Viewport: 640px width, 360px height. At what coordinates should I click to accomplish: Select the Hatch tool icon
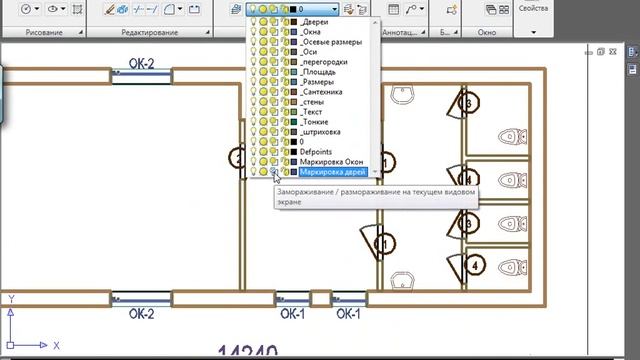(77, 9)
